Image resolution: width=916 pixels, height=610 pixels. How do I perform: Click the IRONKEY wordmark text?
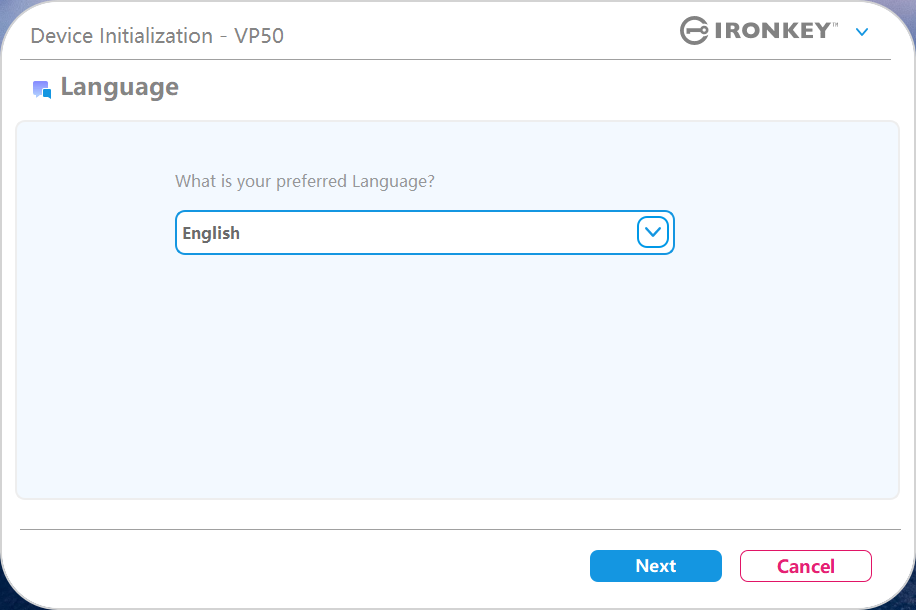(772, 31)
